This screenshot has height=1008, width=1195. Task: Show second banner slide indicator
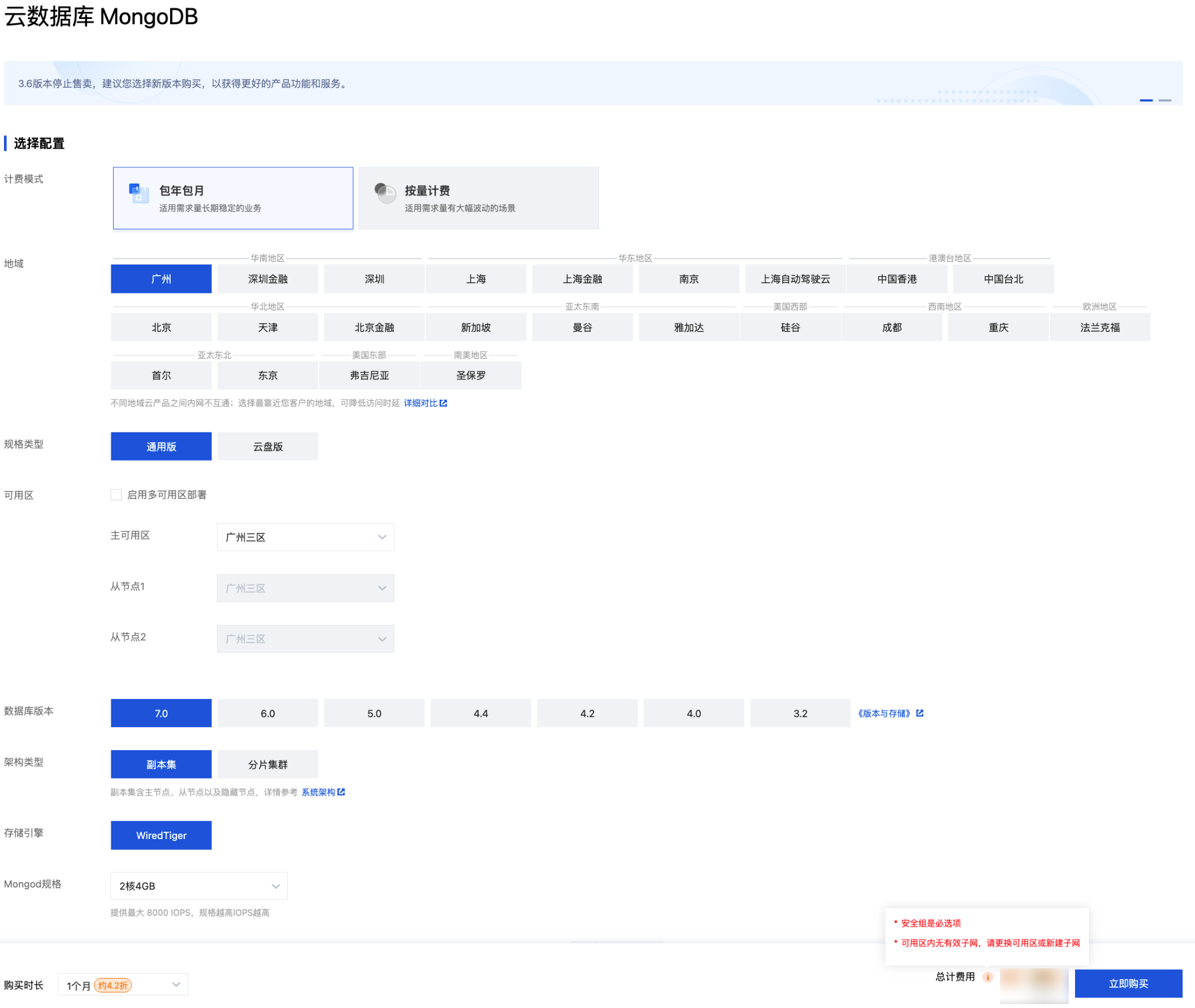pyautogui.click(x=1165, y=100)
